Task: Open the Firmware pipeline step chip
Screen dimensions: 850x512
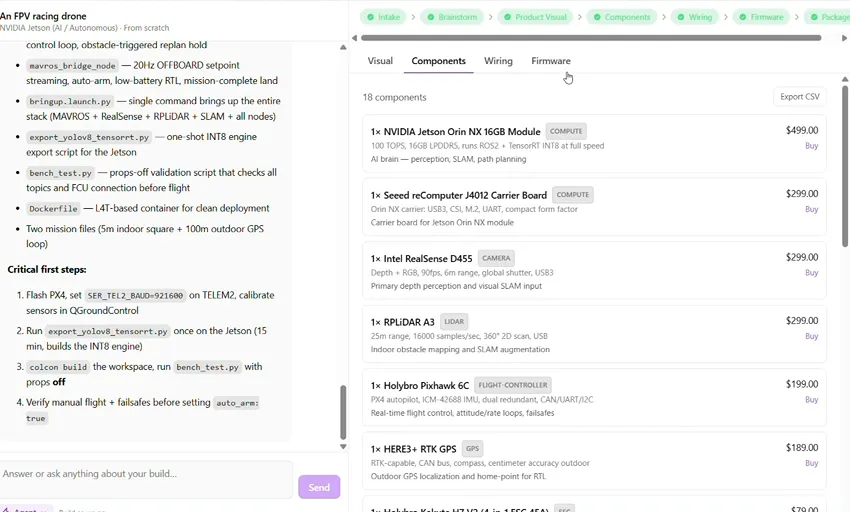Action: (761, 17)
